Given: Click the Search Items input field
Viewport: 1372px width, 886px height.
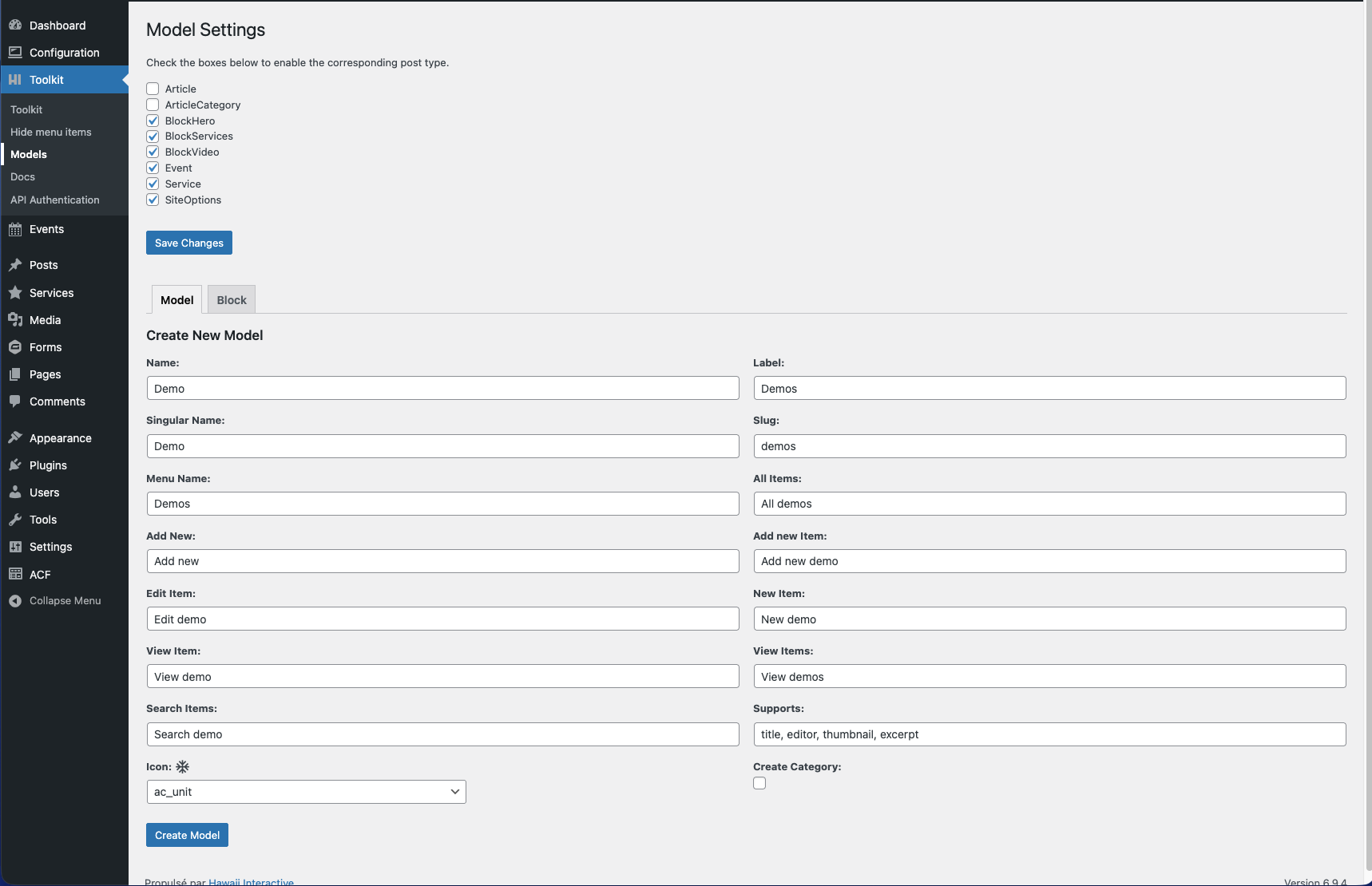Looking at the screenshot, I should (443, 734).
